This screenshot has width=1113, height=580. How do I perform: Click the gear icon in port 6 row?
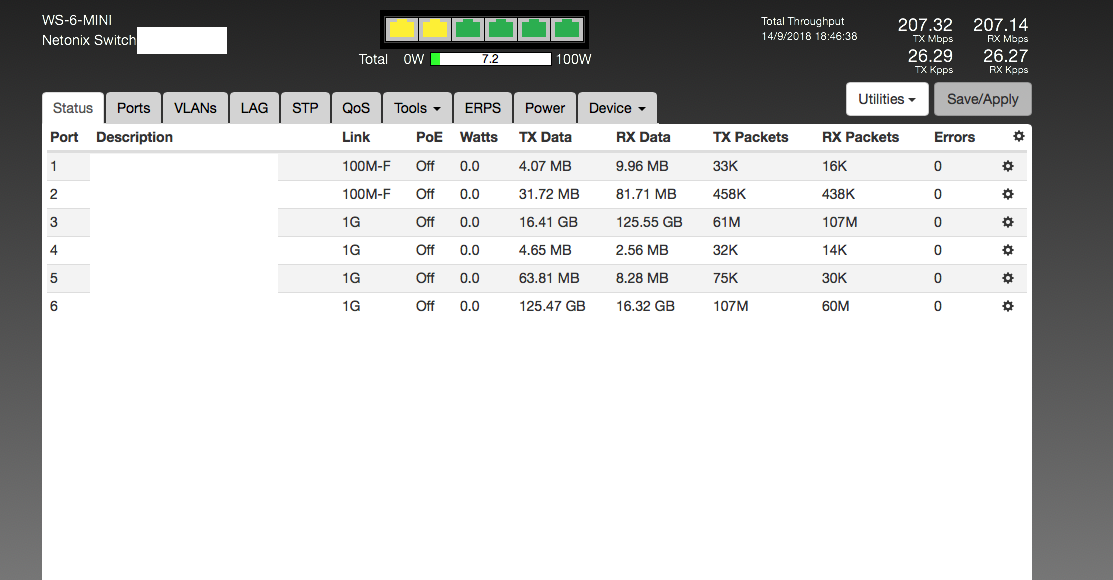coord(1008,306)
